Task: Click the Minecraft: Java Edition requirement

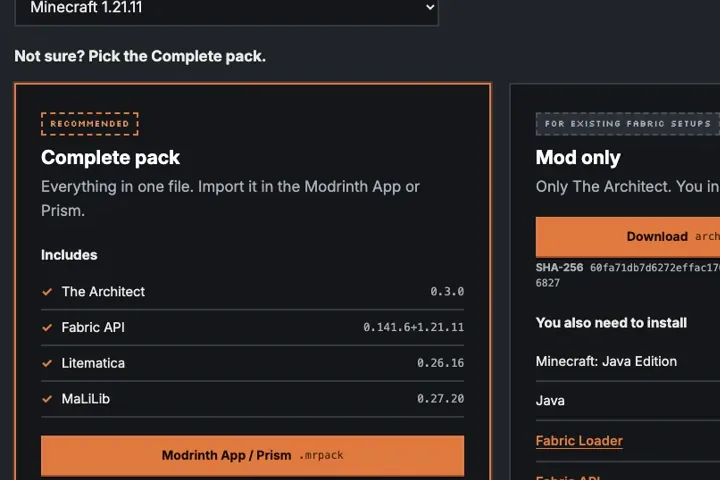Action: (x=606, y=361)
